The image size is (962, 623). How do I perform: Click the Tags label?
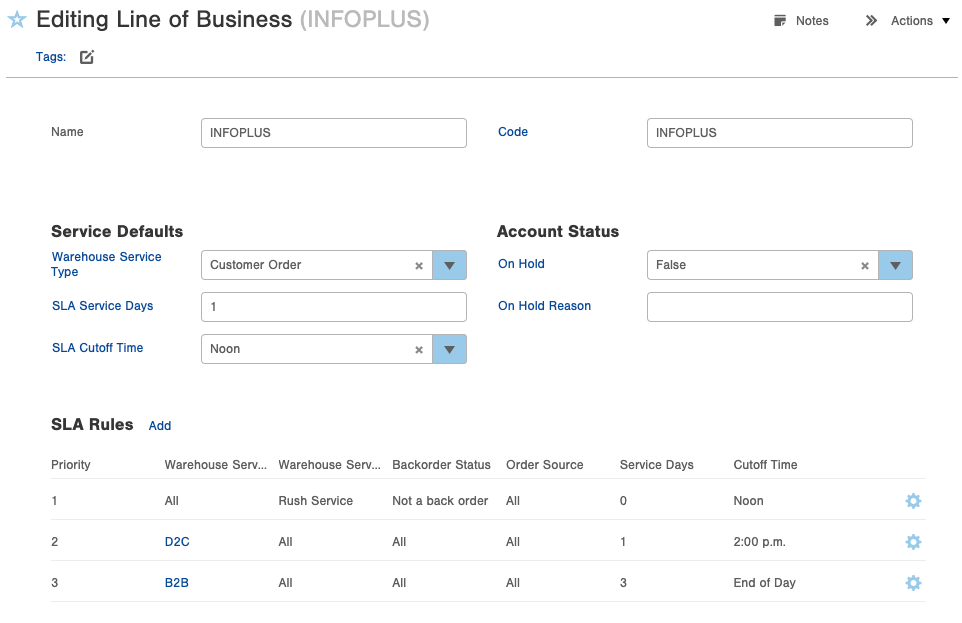(51, 56)
